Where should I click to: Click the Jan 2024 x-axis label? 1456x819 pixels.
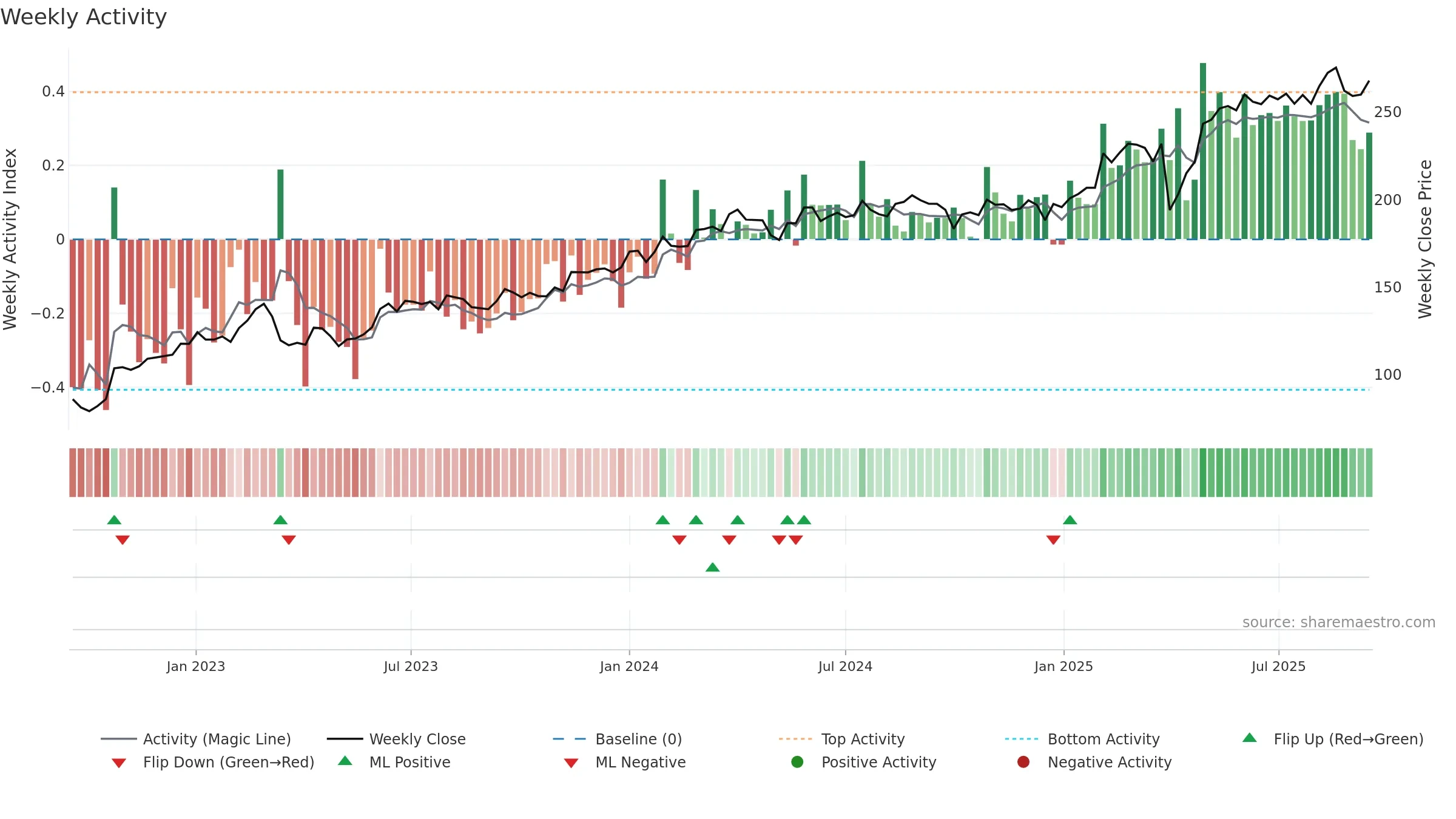(x=629, y=666)
